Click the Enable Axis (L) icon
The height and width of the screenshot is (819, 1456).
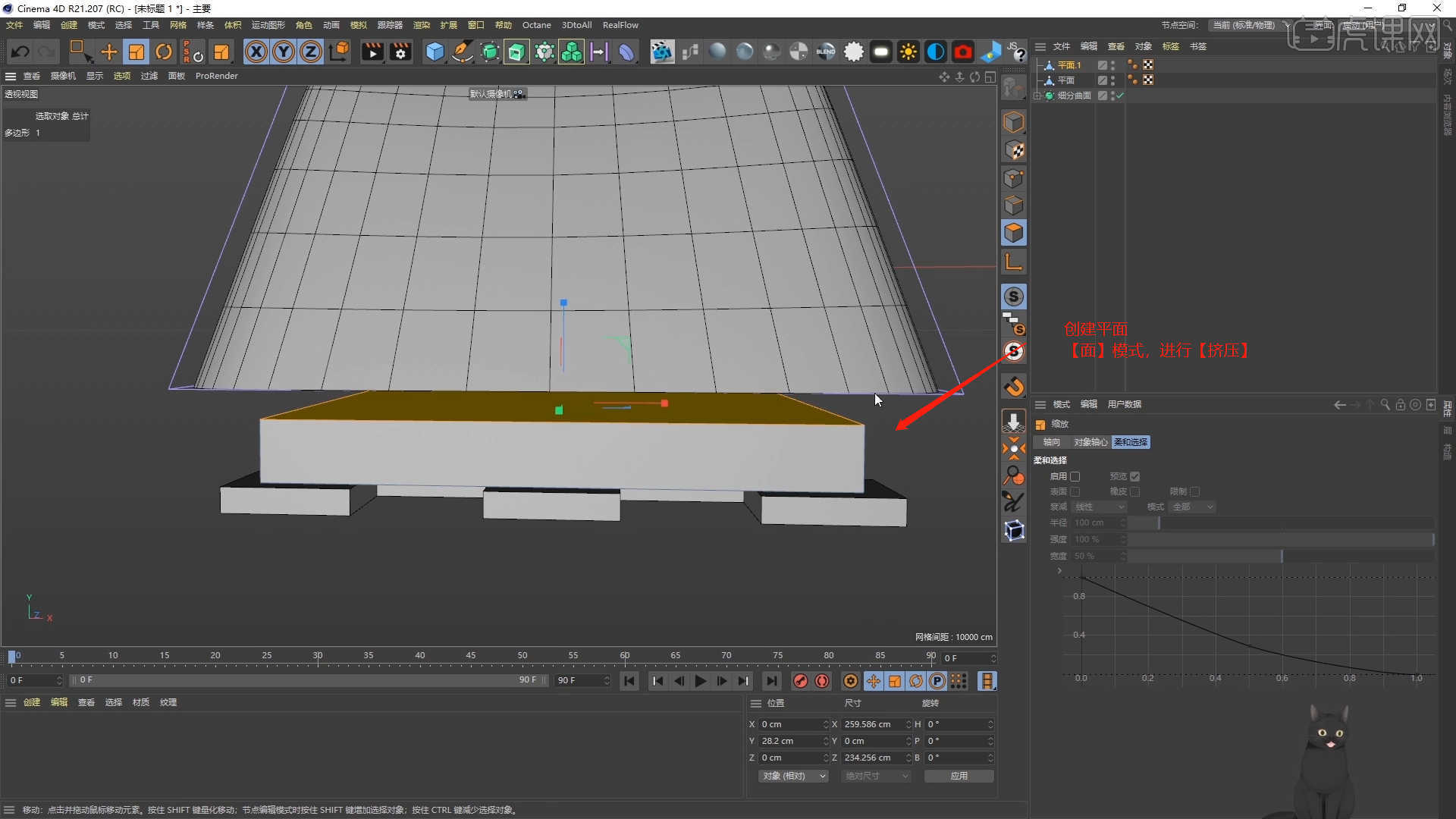point(1014,262)
